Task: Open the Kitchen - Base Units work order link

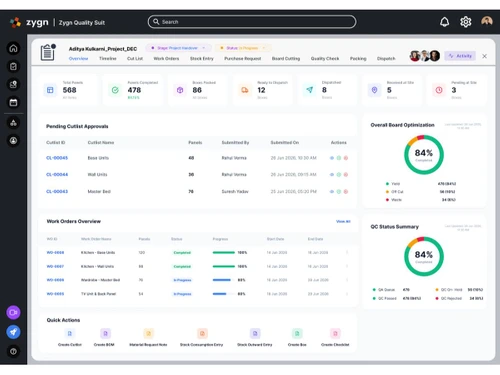Action: (55, 253)
